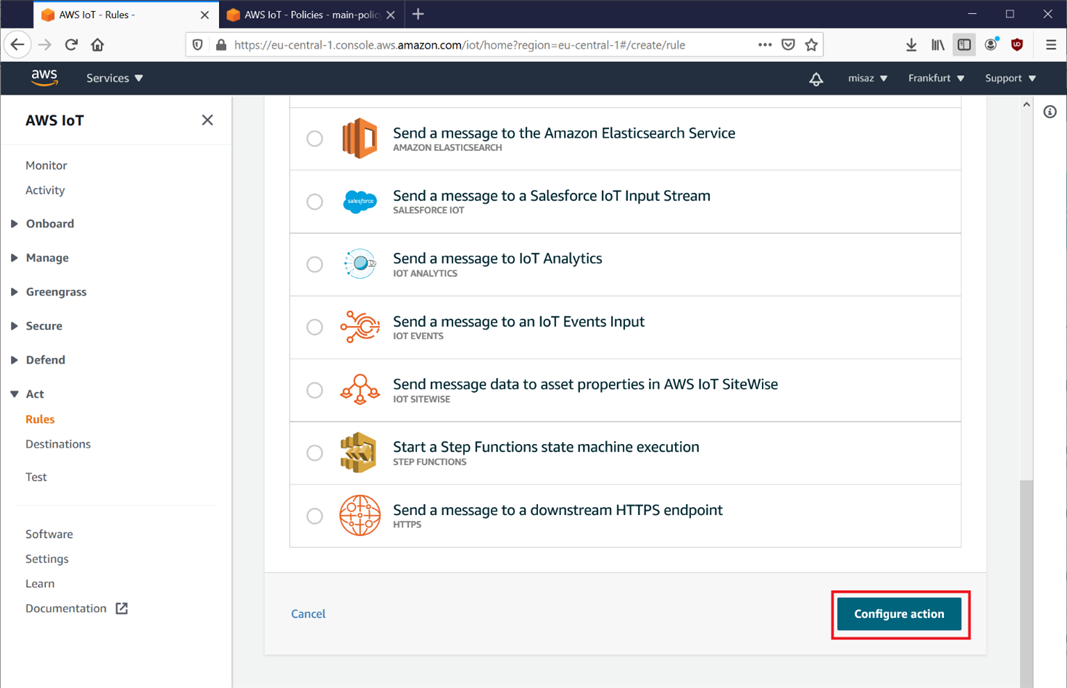Choose the Step Functions radio button
This screenshot has width=1067, height=688.
315,453
